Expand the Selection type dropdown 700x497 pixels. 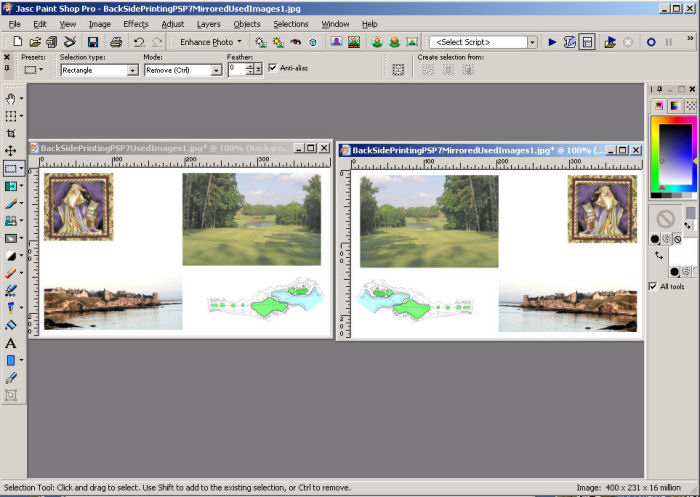tap(132, 71)
